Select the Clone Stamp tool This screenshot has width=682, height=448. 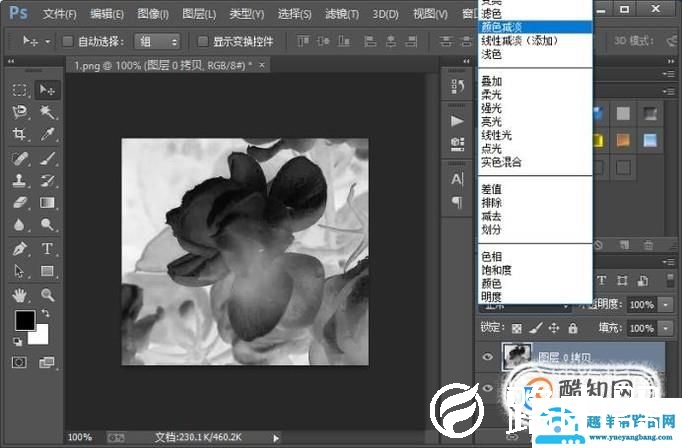click(20, 181)
